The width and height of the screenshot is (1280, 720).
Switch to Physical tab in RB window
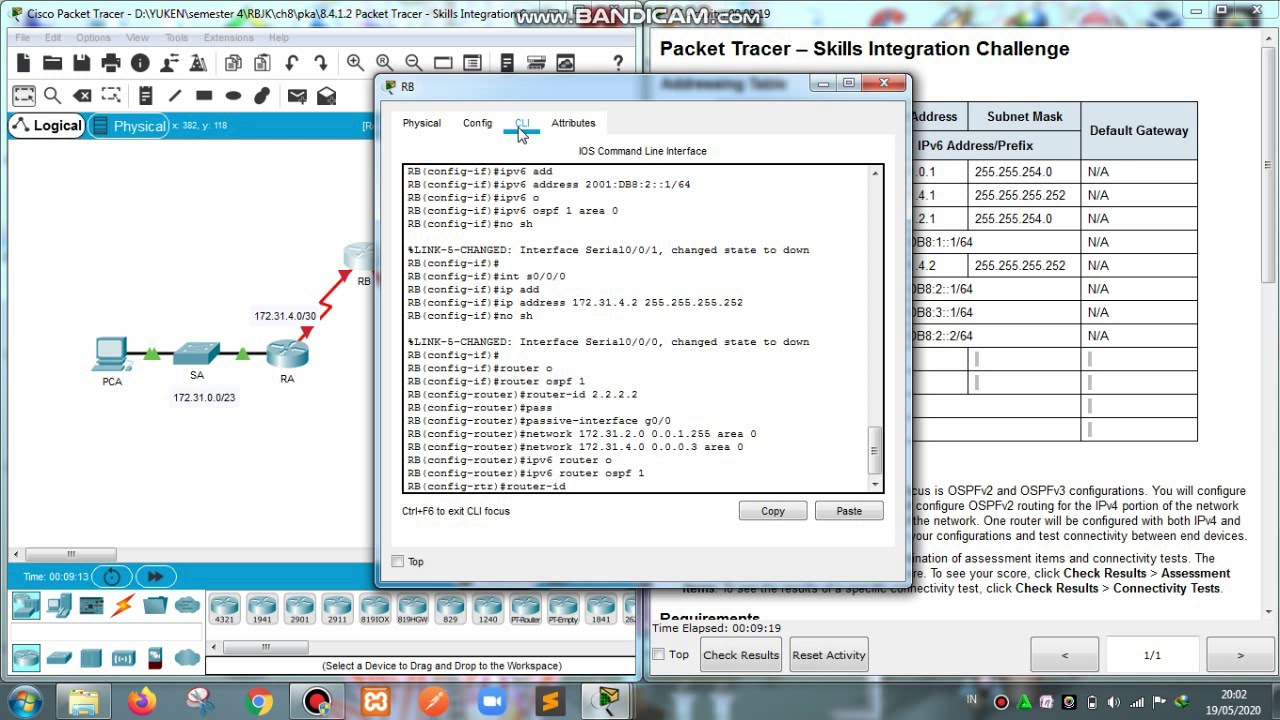click(x=421, y=123)
